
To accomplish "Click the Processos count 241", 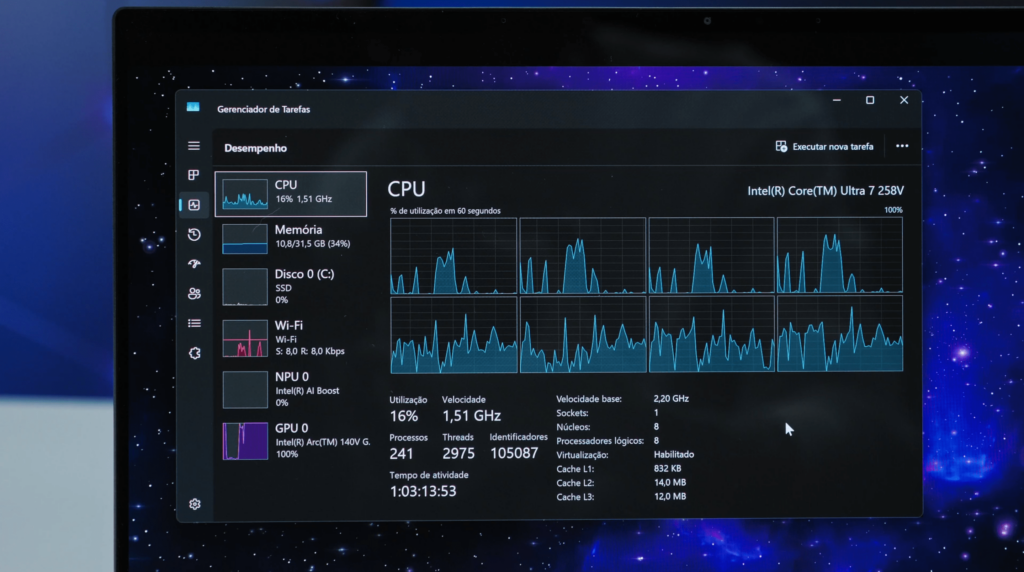I will tap(401, 454).
